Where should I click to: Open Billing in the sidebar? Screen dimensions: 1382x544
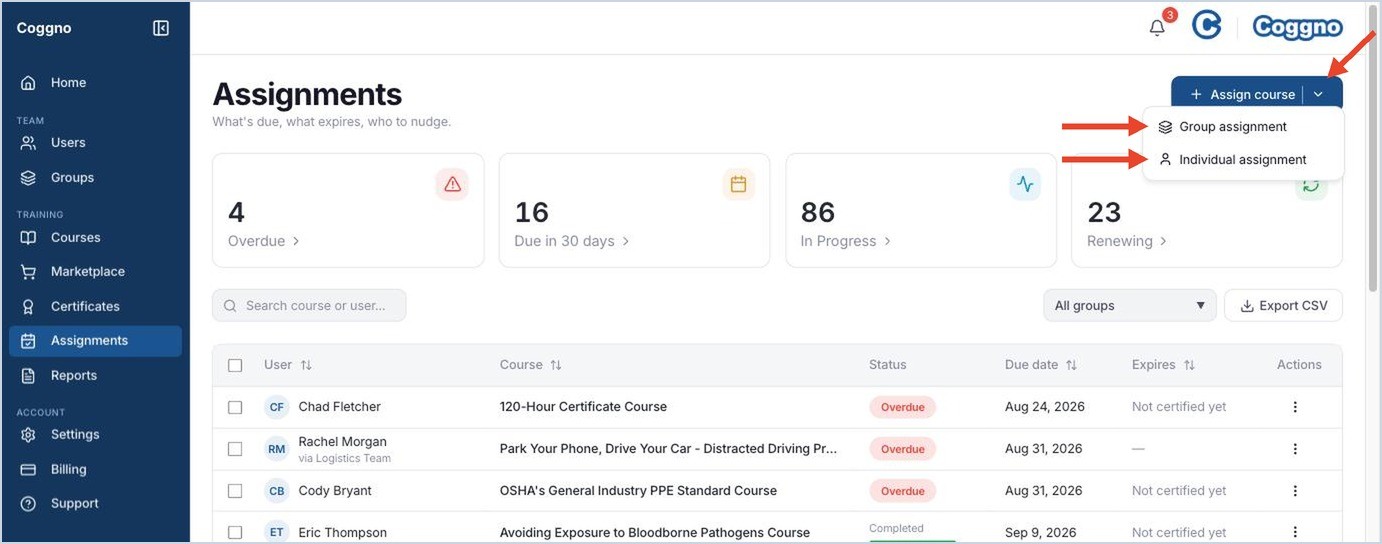click(95, 470)
